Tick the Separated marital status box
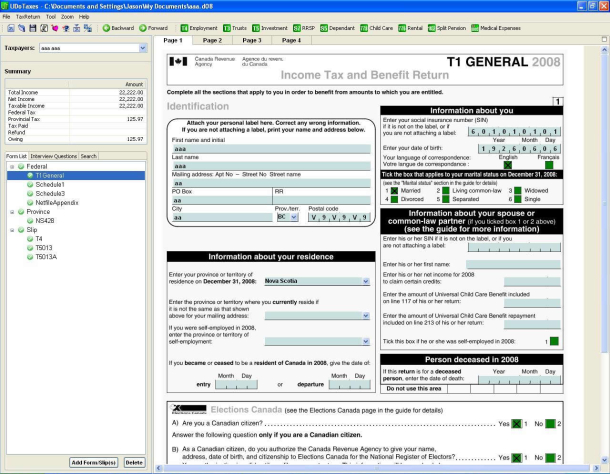Image resolution: width=610 pixels, height=474 pixels. pos(446,199)
